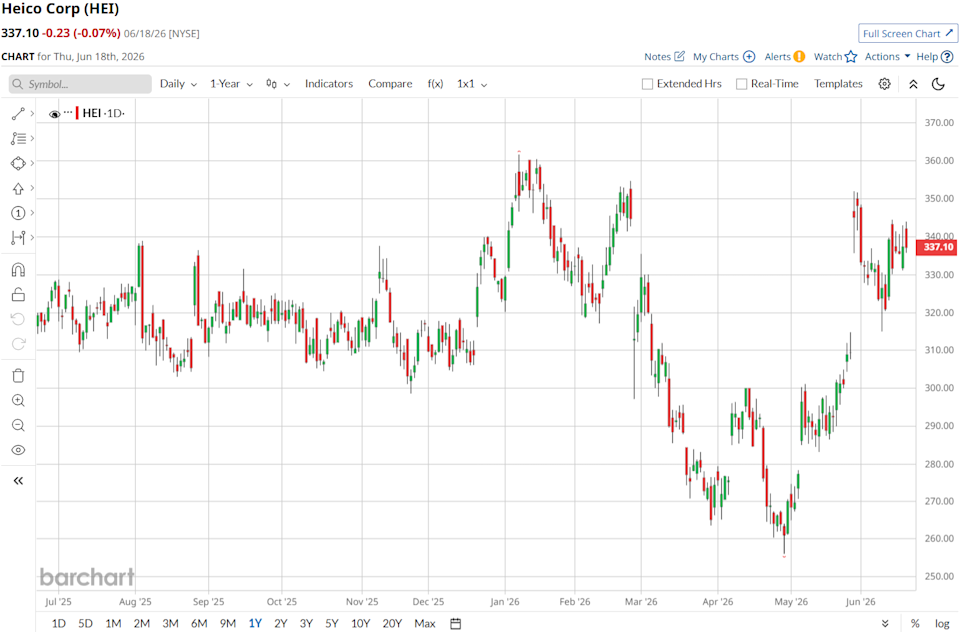Viewport: 959px width, 632px height.
Task: Open the Help question mark icon
Action: pyautogui.click(x=947, y=56)
